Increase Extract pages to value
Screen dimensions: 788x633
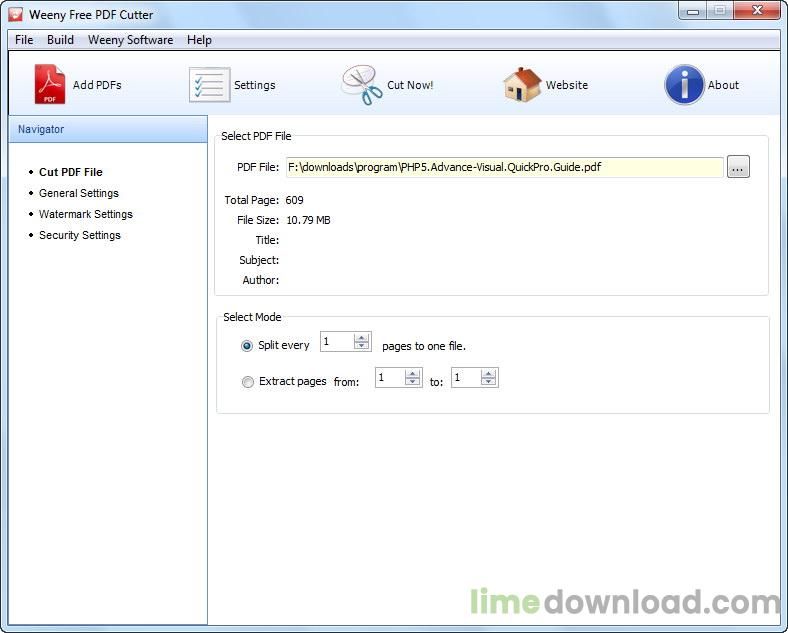coord(488,373)
